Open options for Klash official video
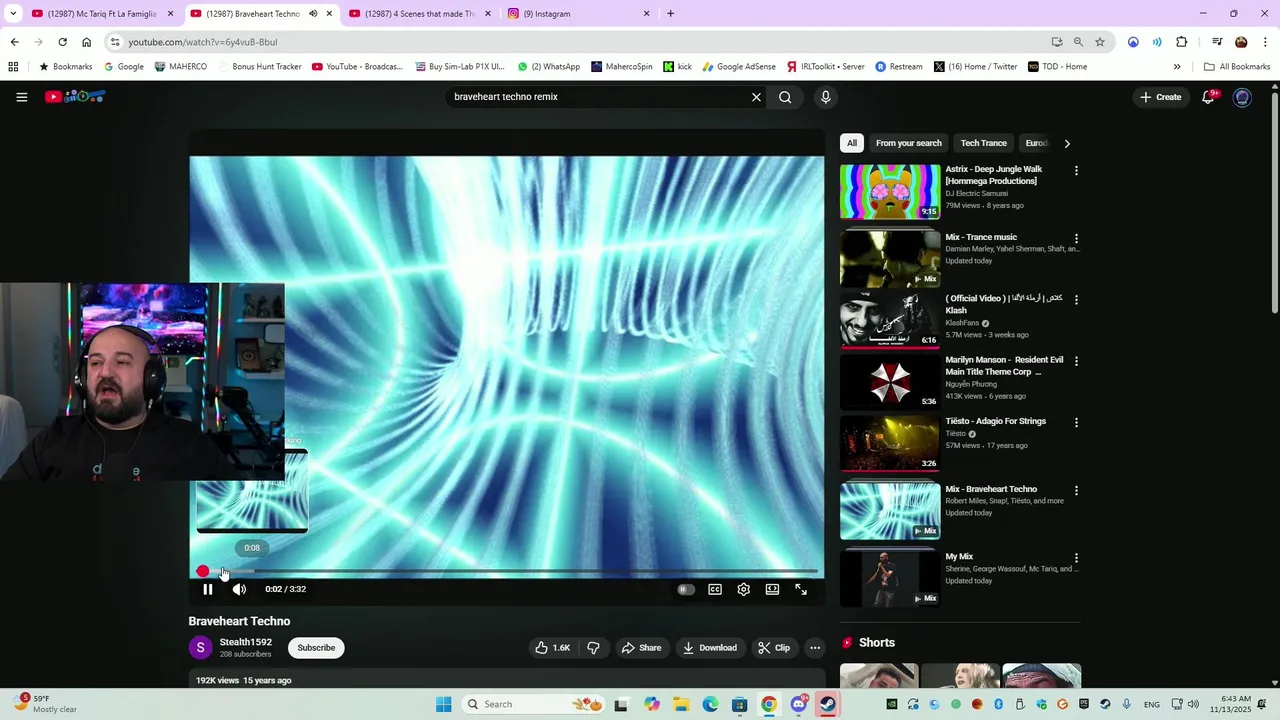 click(1076, 300)
